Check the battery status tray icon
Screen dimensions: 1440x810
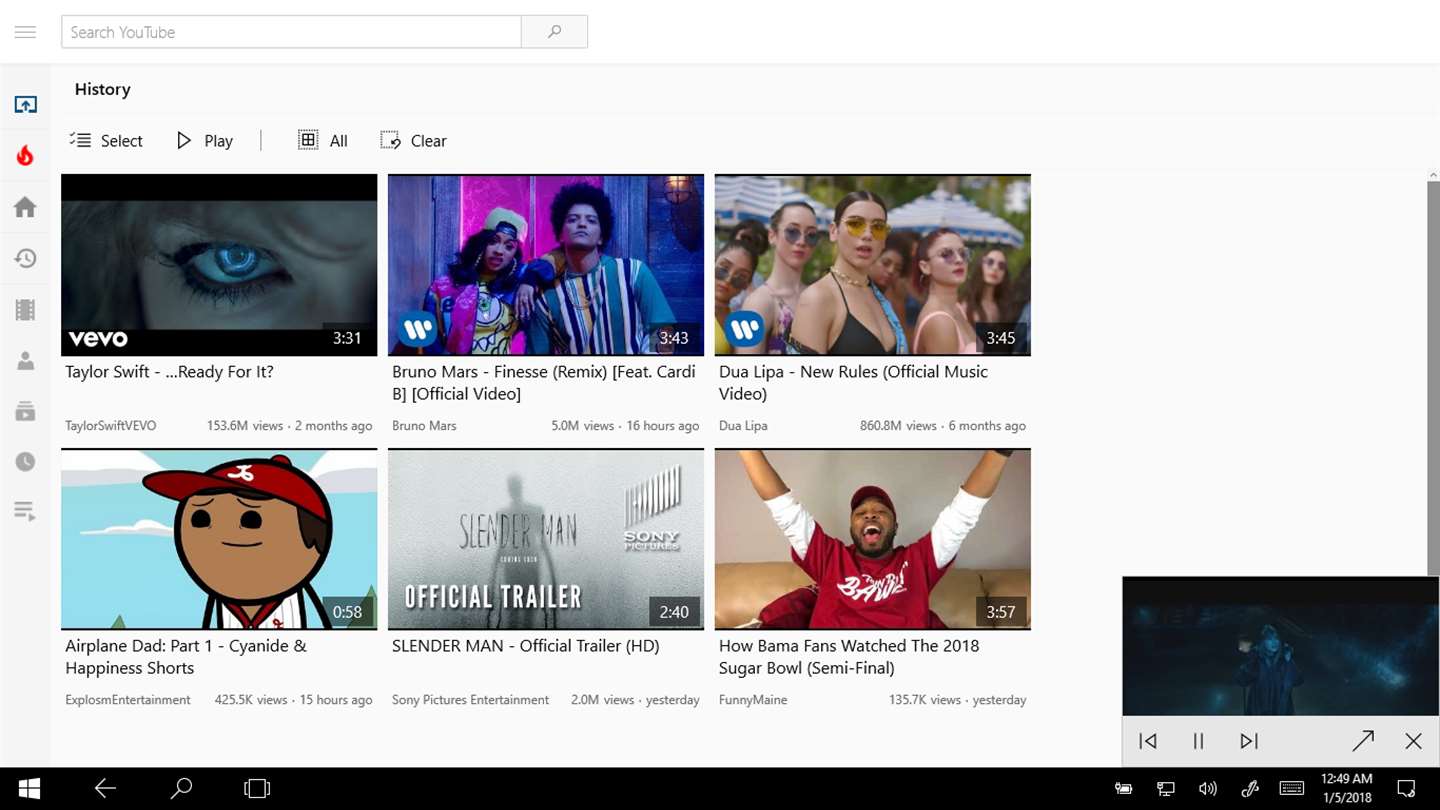(x=1124, y=789)
